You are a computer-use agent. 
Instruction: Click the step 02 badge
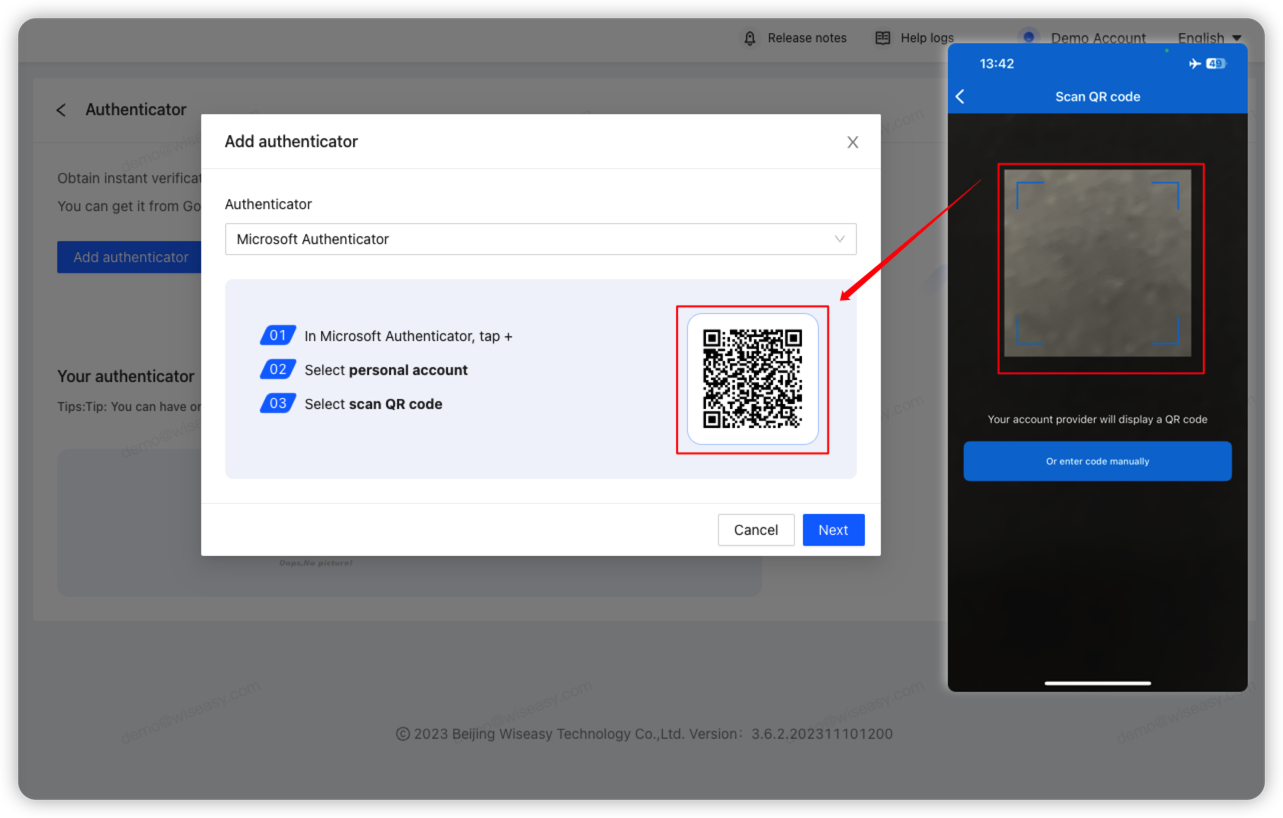(x=278, y=370)
